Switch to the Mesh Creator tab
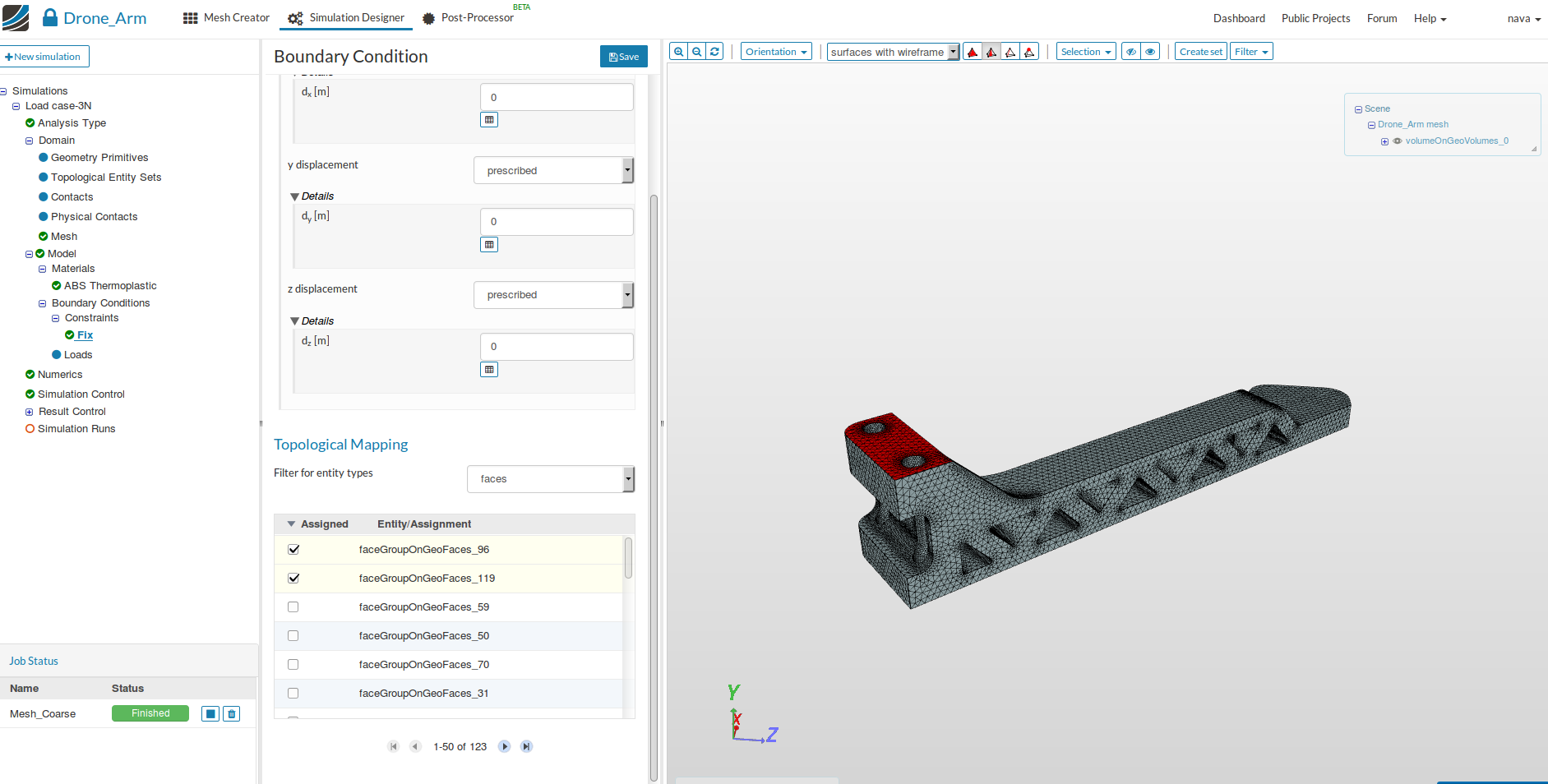The image size is (1548, 784). 226,18
